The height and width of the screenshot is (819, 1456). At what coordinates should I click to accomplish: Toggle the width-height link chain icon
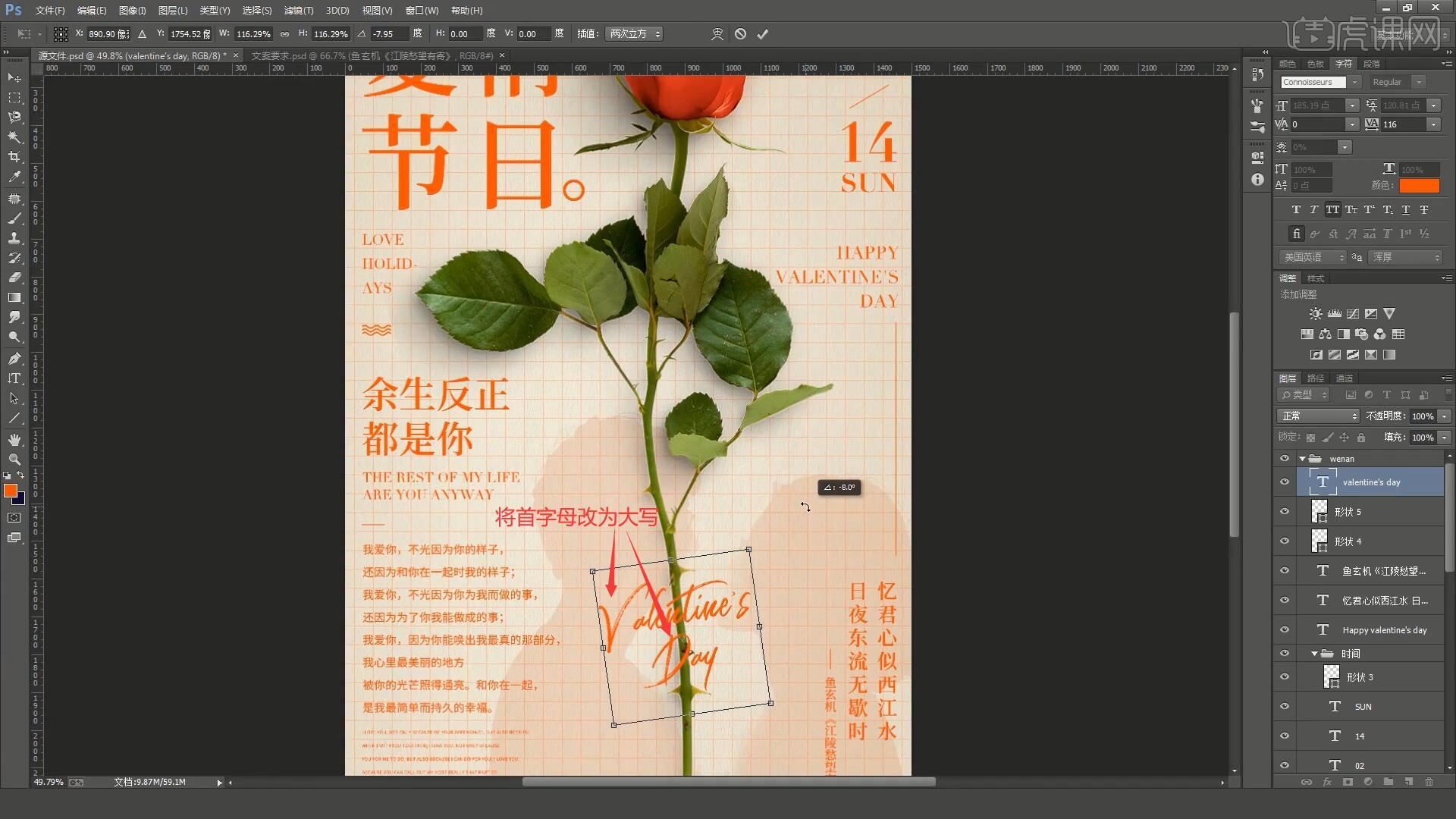[x=284, y=34]
